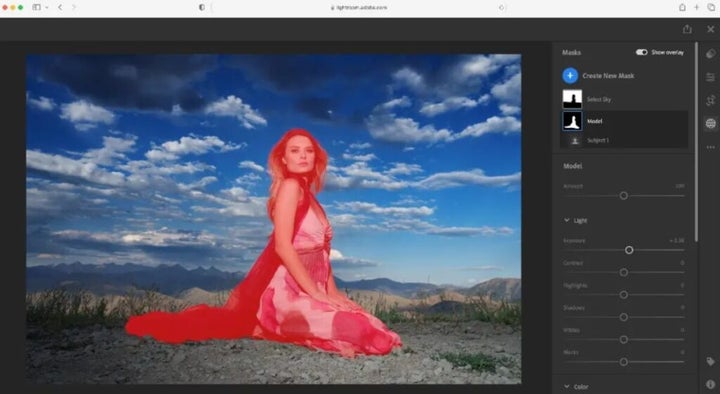720x394 pixels.
Task: Open the Healing brush tool in right sidebar
Action: [x=711, y=53]
